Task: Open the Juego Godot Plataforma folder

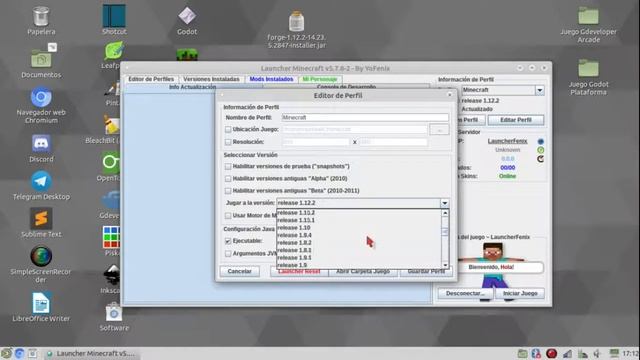Action: 588,68
